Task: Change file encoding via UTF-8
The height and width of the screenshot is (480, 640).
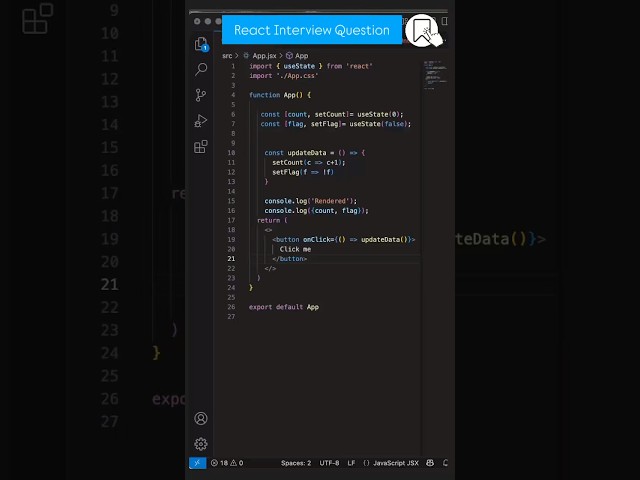Action: (329, 463)
